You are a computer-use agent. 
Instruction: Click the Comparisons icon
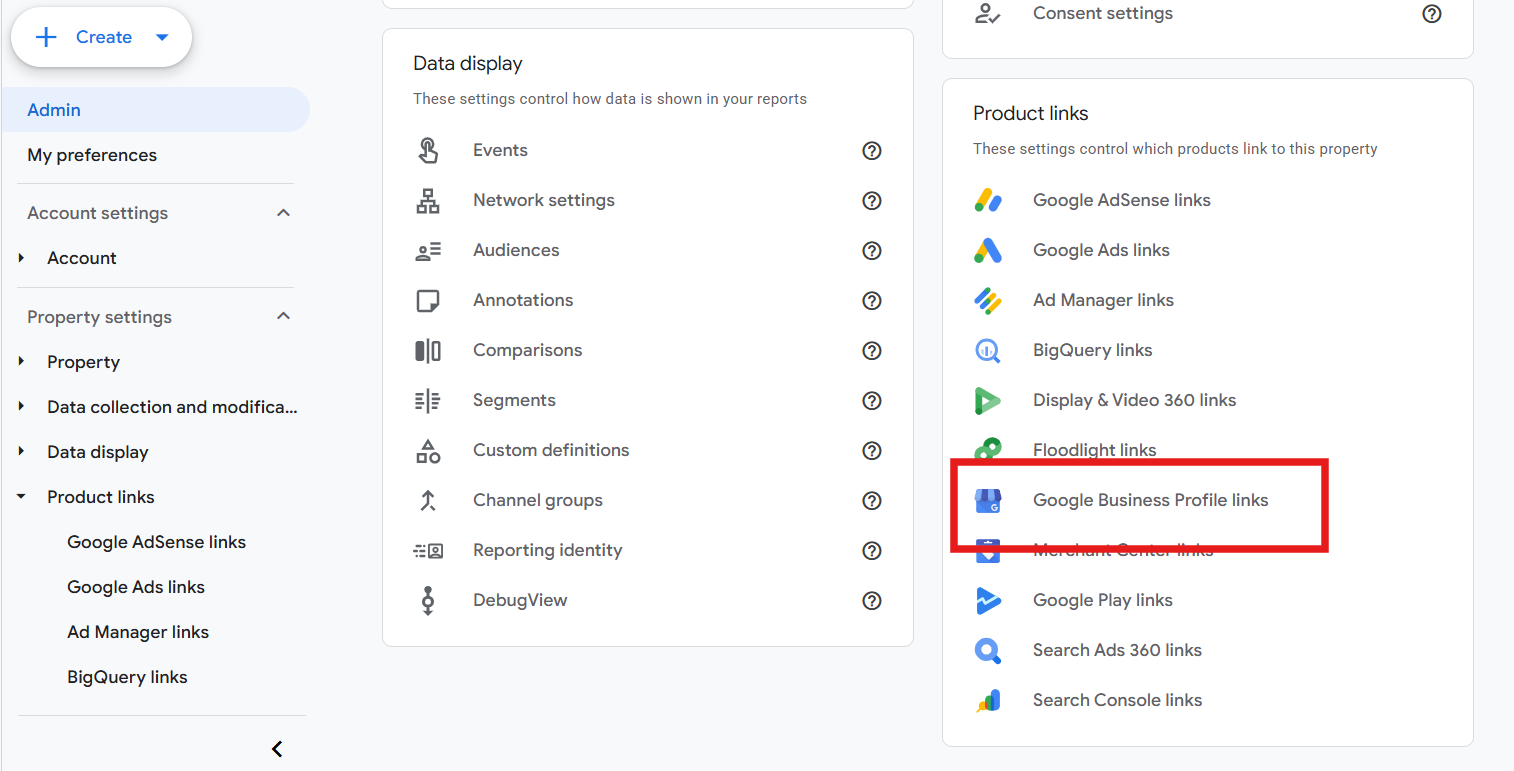[428, 350]
